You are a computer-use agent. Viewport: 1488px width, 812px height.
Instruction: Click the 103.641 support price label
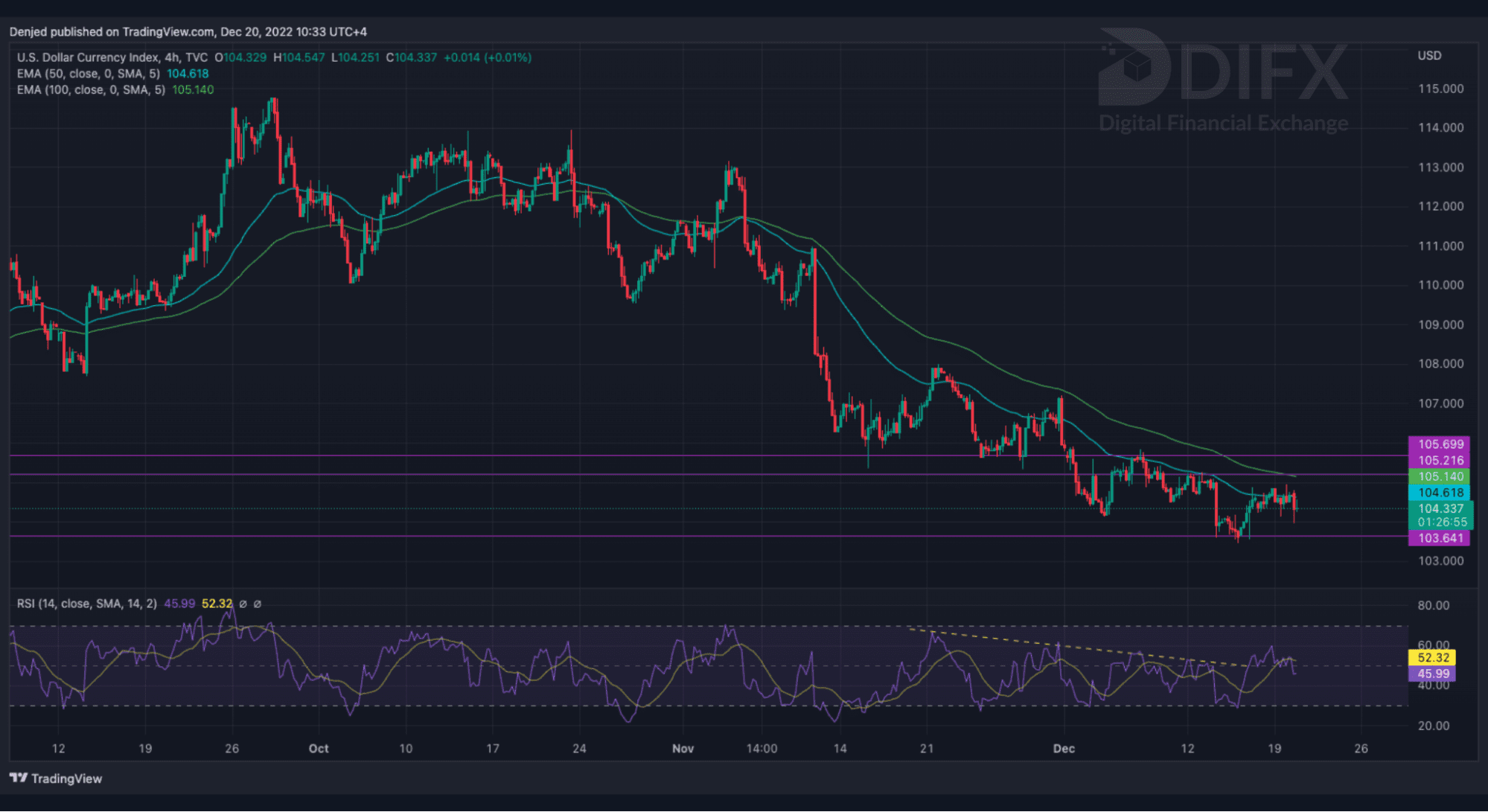1439,538
